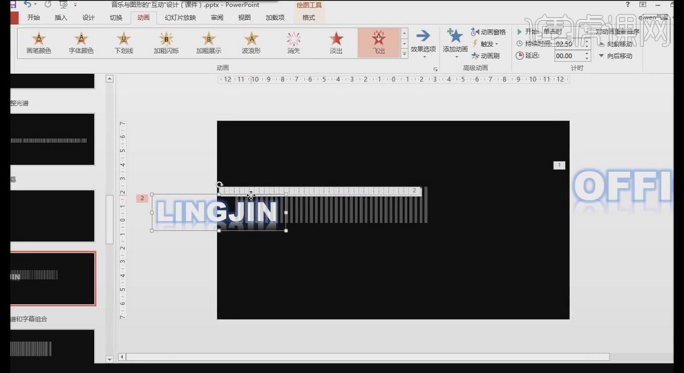Select animation order tag 2 beside LINGJIN

142,198
